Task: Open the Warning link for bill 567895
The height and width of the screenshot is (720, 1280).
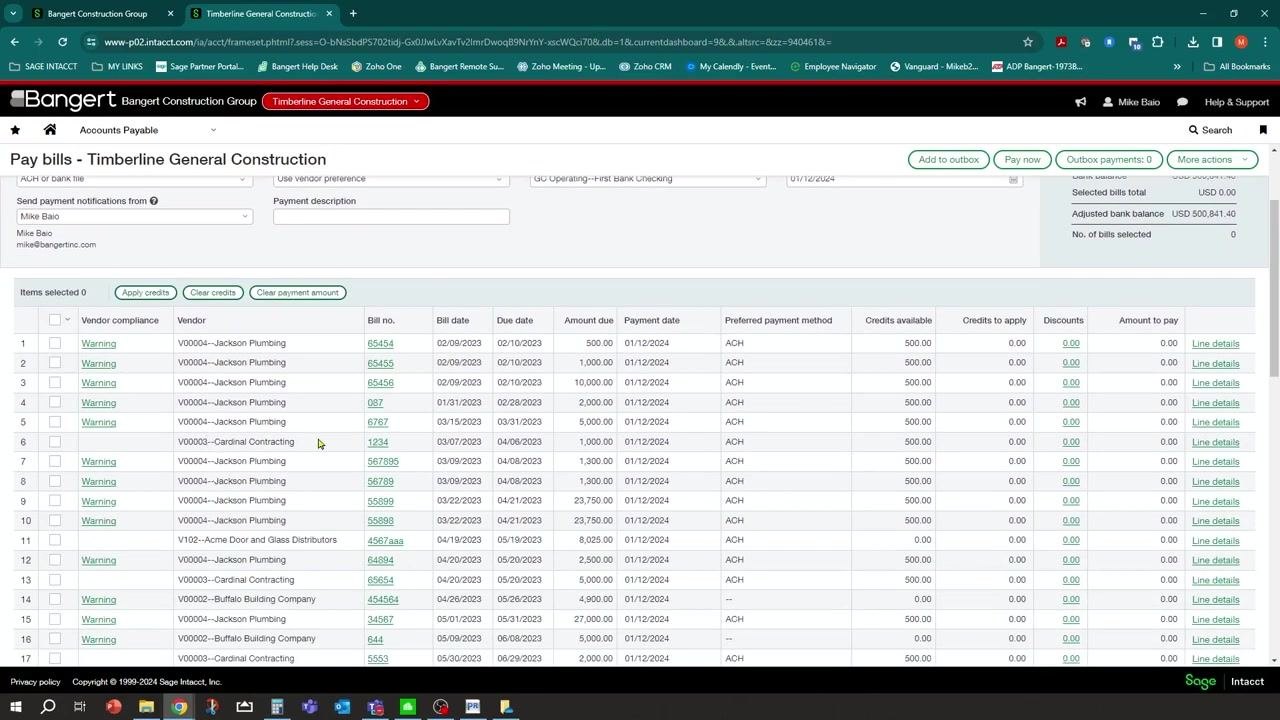Action: 99,462
